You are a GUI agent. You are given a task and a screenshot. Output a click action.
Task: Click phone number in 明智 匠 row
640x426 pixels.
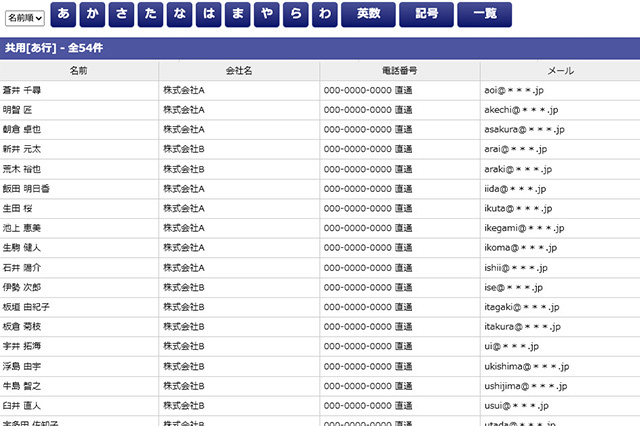[x=368, y=110]
